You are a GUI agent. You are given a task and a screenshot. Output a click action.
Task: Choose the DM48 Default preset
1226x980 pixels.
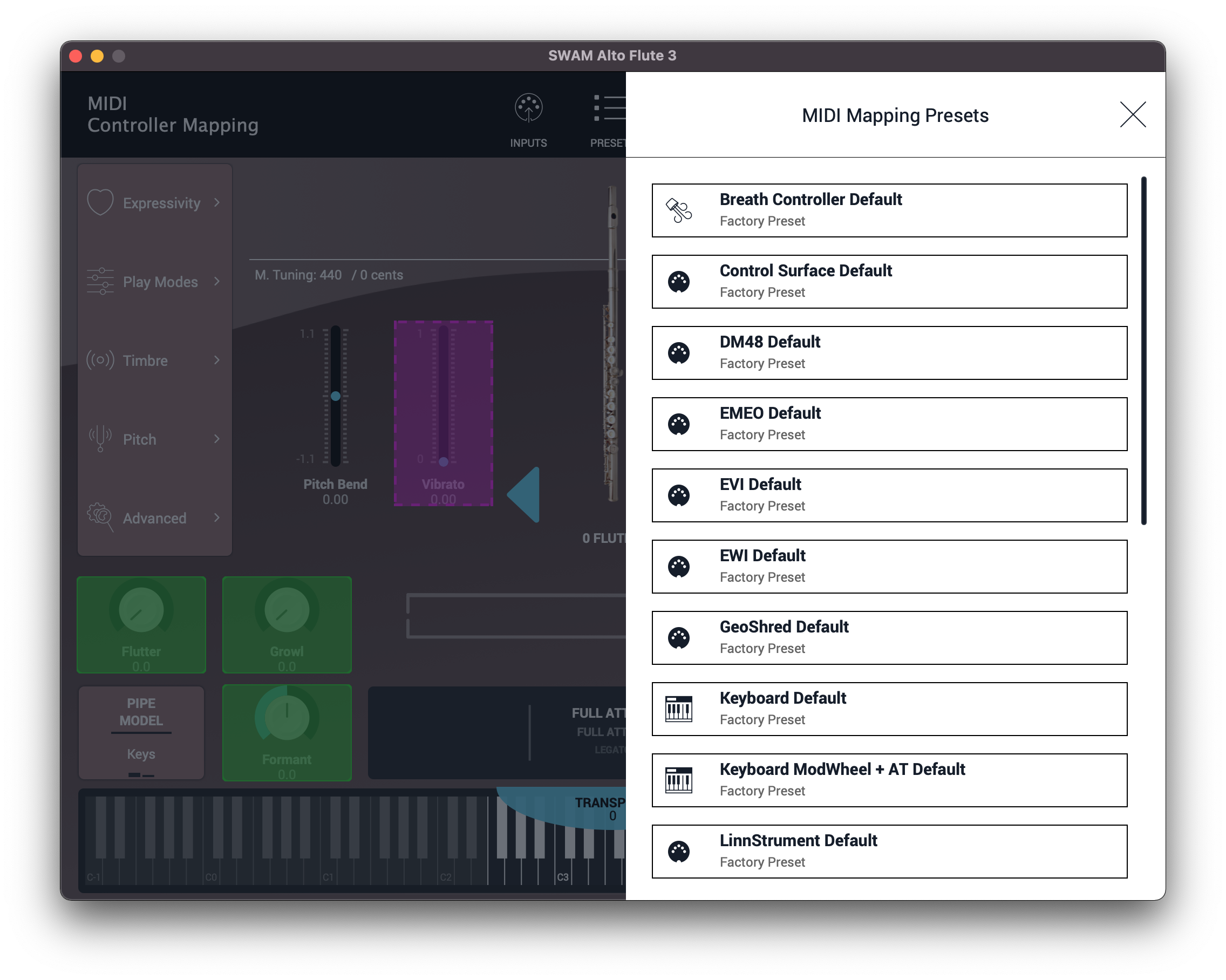click(889, 352)
